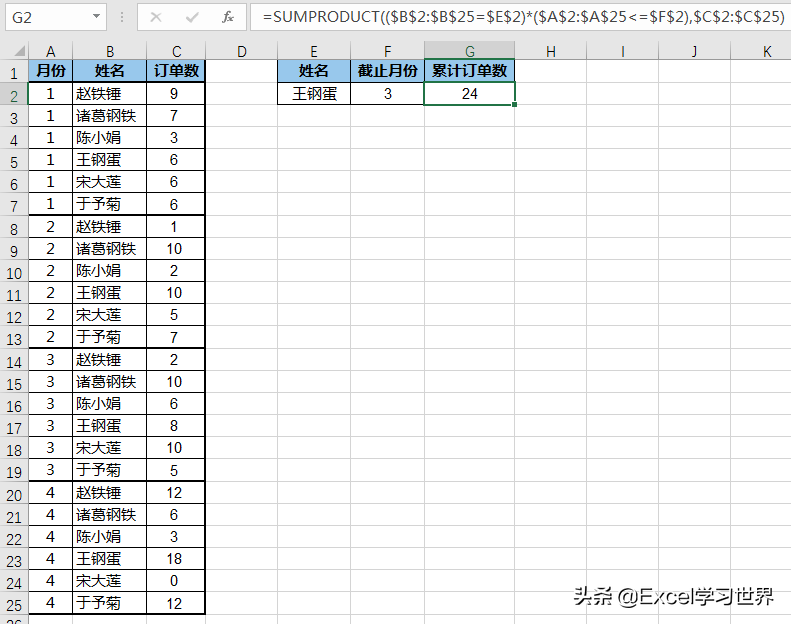The height and width of the screenshot is (624, 791).
Task: Select order count 7 in cell C13
Action: [176, 337]
